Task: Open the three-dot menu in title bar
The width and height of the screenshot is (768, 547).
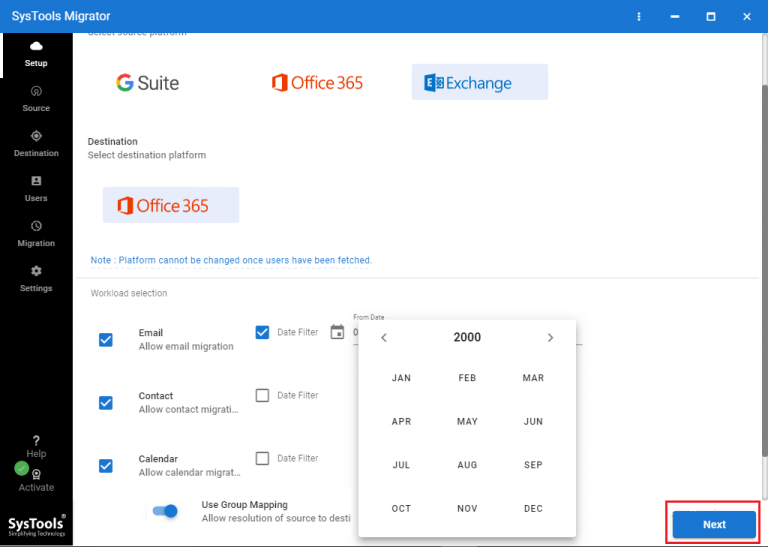Action: 639,16
